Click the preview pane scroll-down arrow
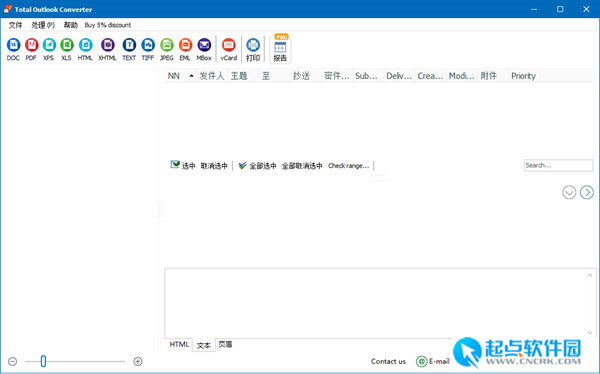600x374 pixels. coord(590,332)
